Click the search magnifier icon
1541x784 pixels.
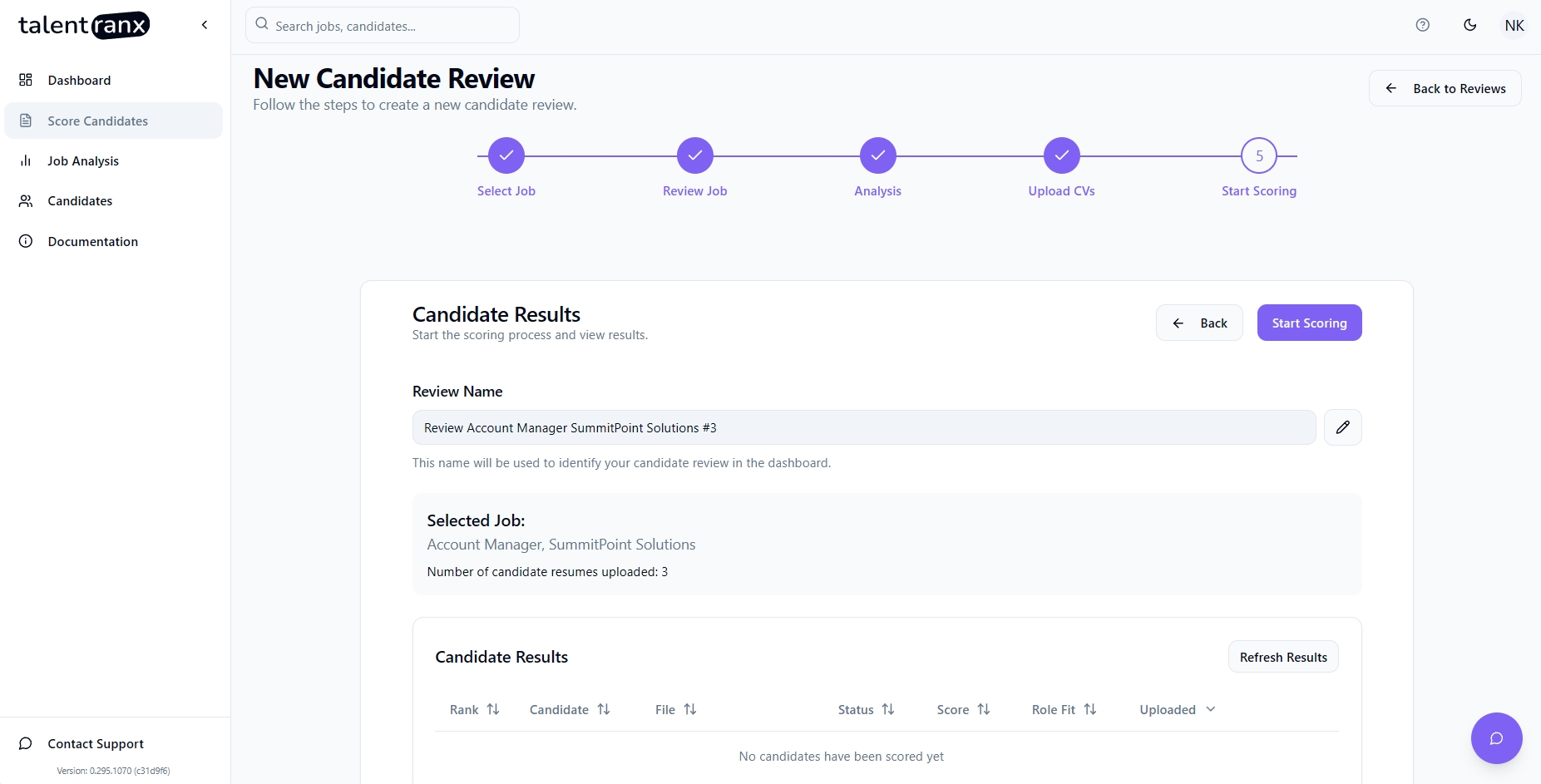click(261, 25)
